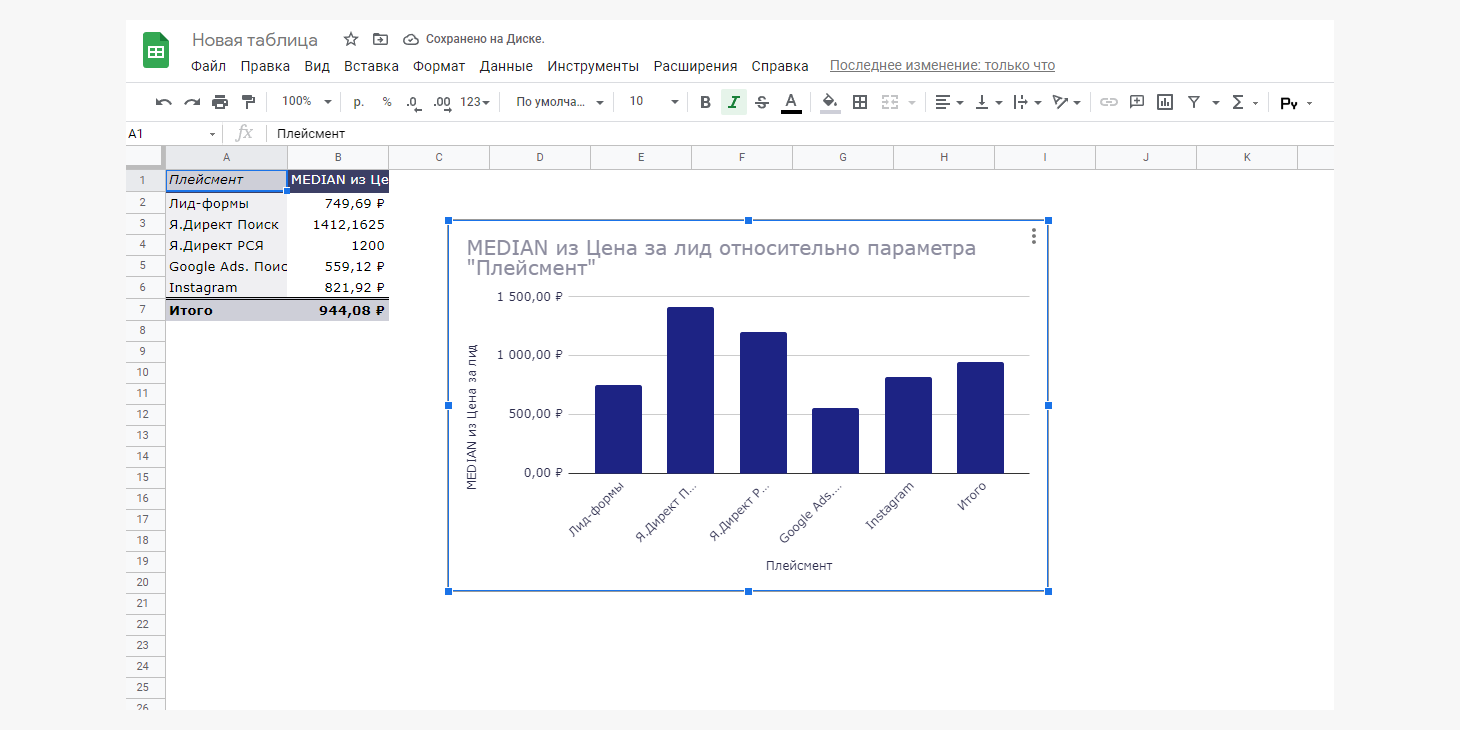Image resolution: width=1460 pixels, height=730 pixels.
Task: Turn off italic formatting
Action: [733, 102]
